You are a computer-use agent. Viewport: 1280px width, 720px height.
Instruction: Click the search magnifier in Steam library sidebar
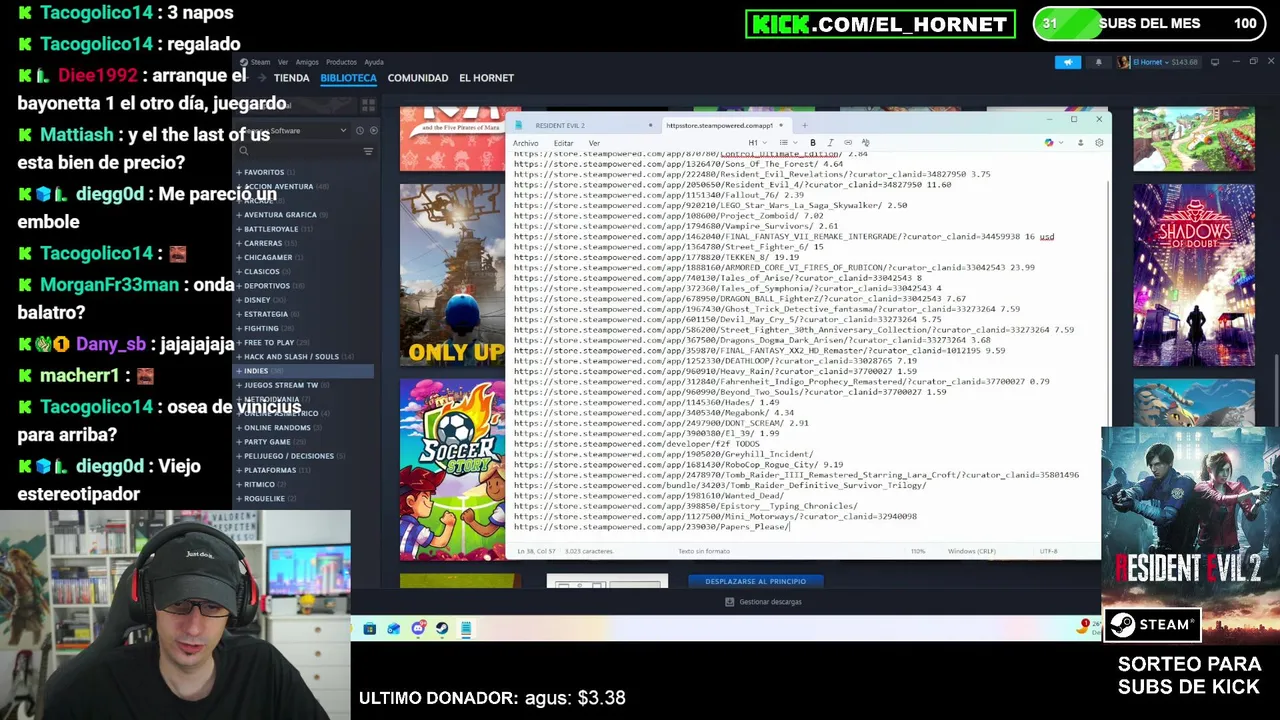click(243, 151)
